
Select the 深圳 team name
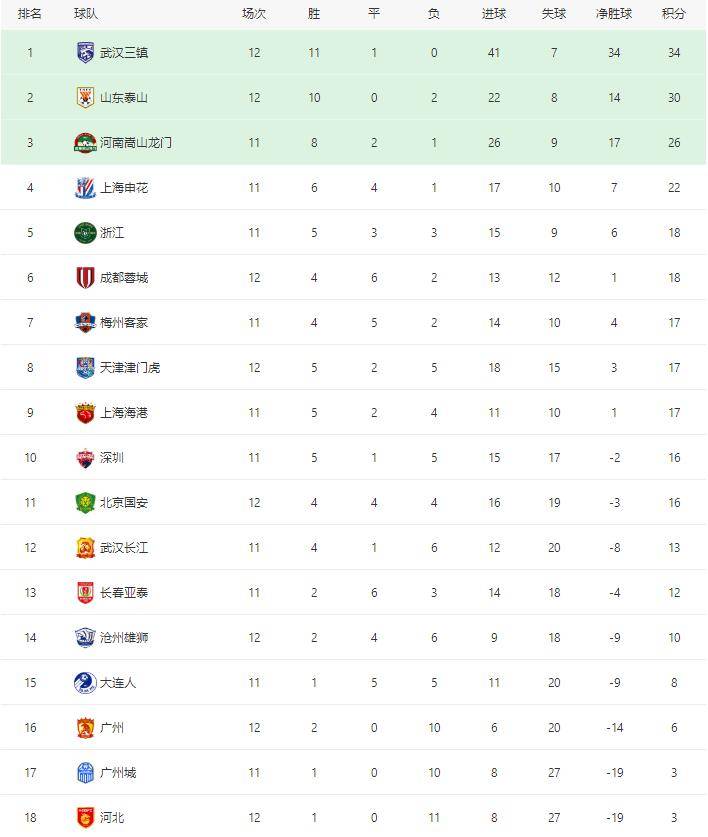pyautogui.click(x=112, y=458)
